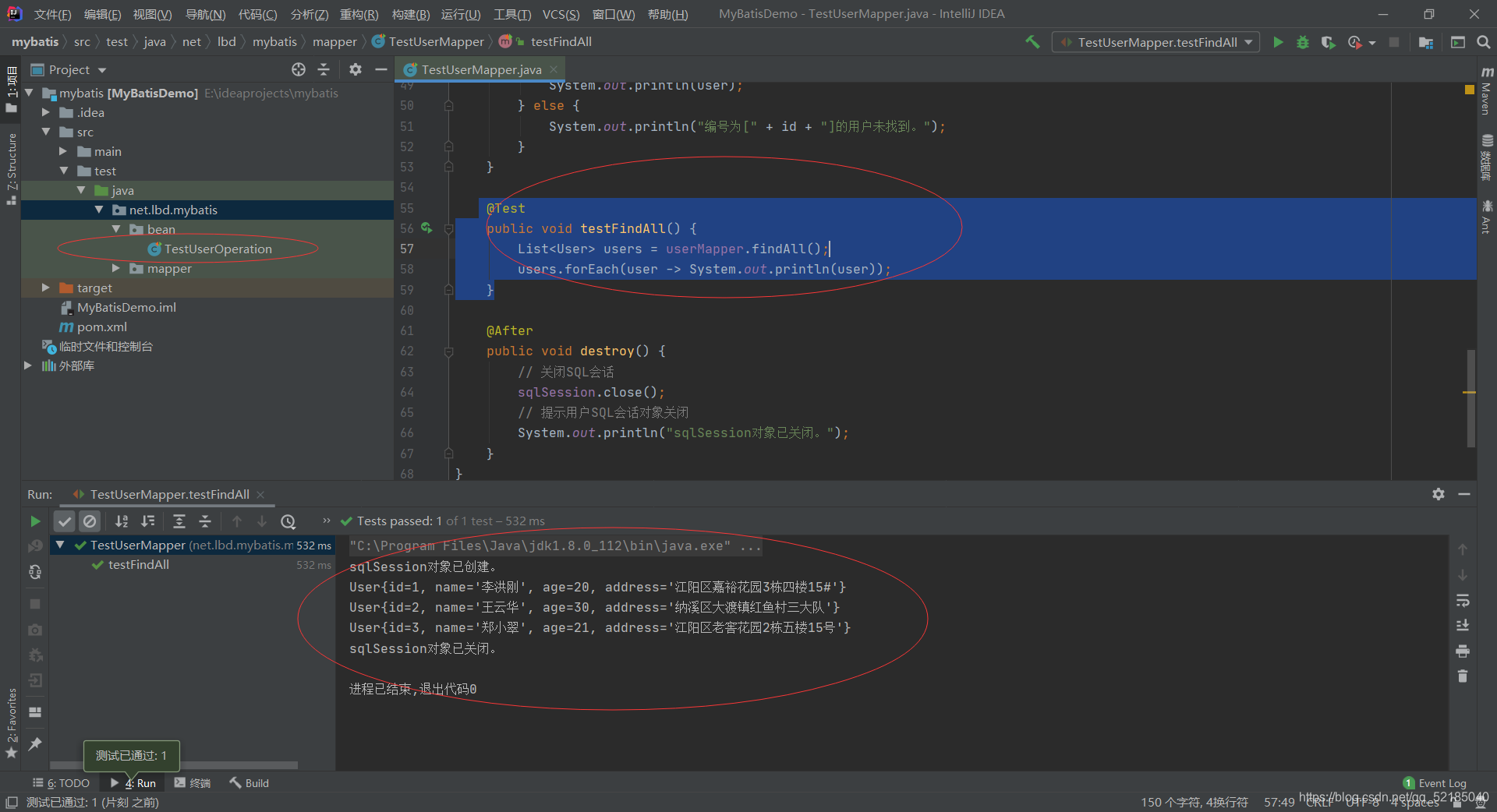Sort tests by duration icon
Viewport: 1497px width, 812px height.
(147, 521)
